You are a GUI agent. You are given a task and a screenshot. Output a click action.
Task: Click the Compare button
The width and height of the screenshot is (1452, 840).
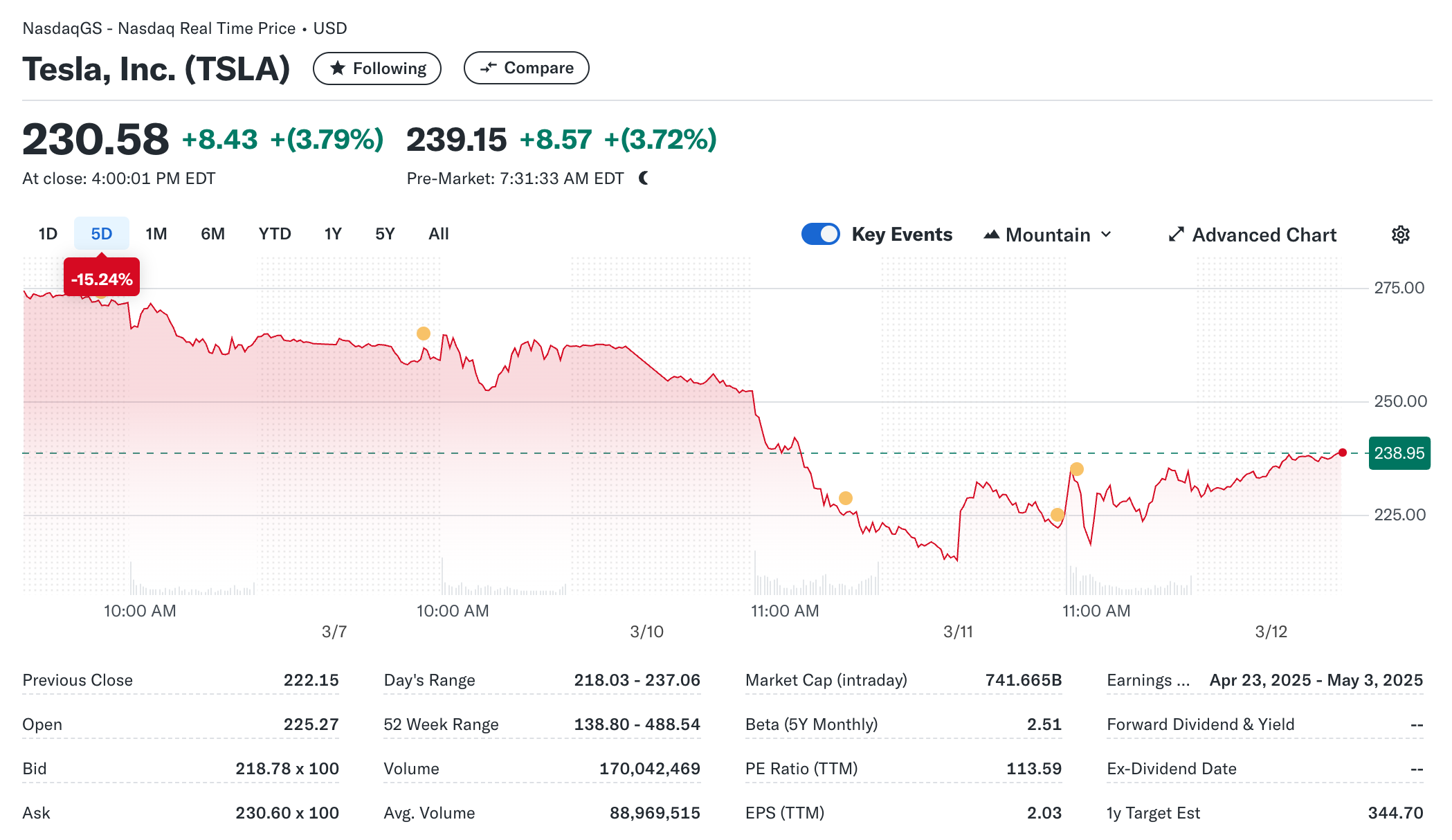526,68
